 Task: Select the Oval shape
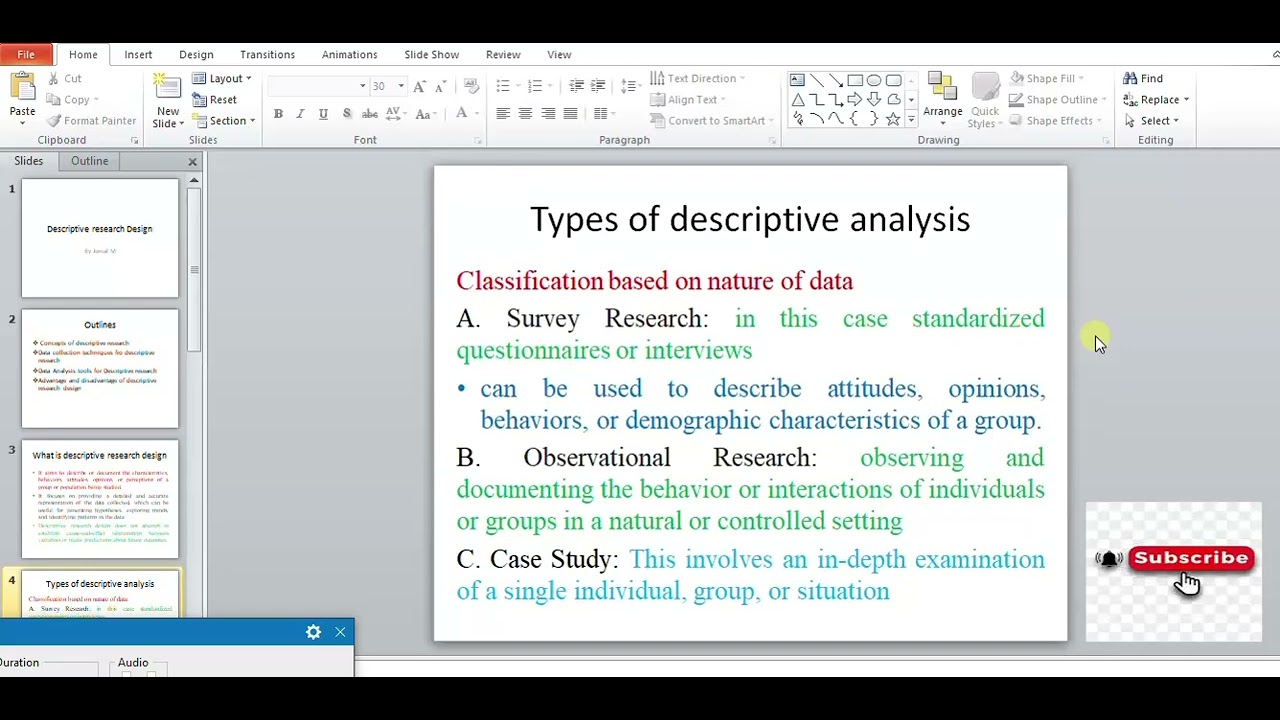(x=873, y=80)
